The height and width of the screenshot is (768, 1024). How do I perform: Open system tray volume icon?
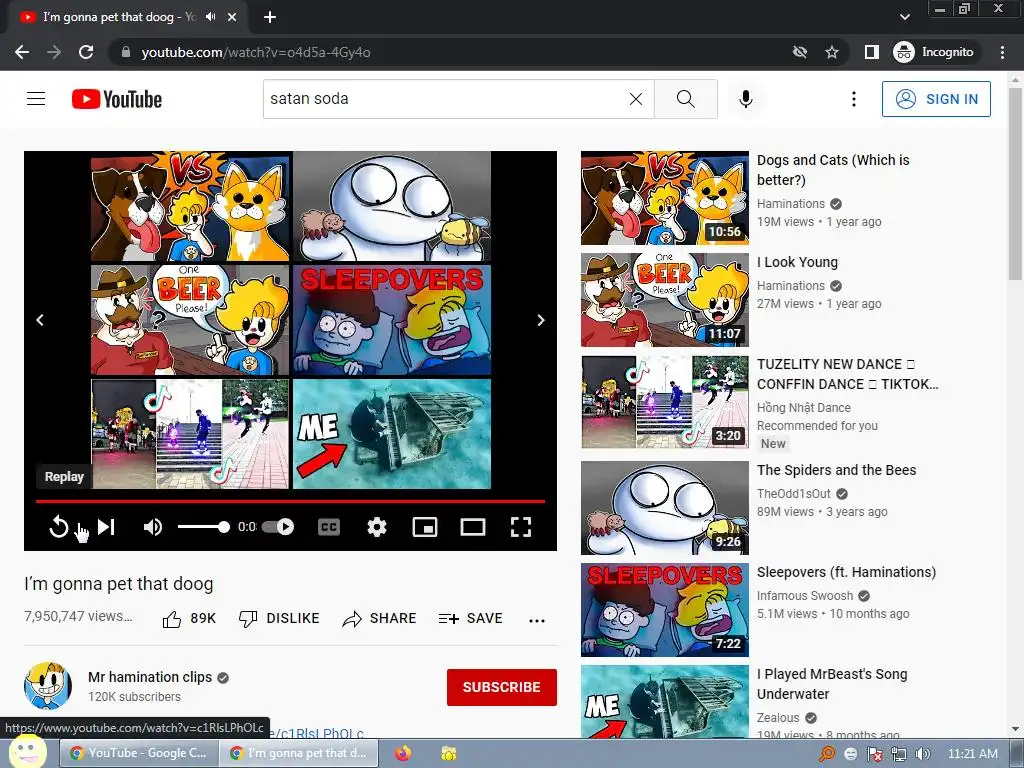[x=922, y=754]
